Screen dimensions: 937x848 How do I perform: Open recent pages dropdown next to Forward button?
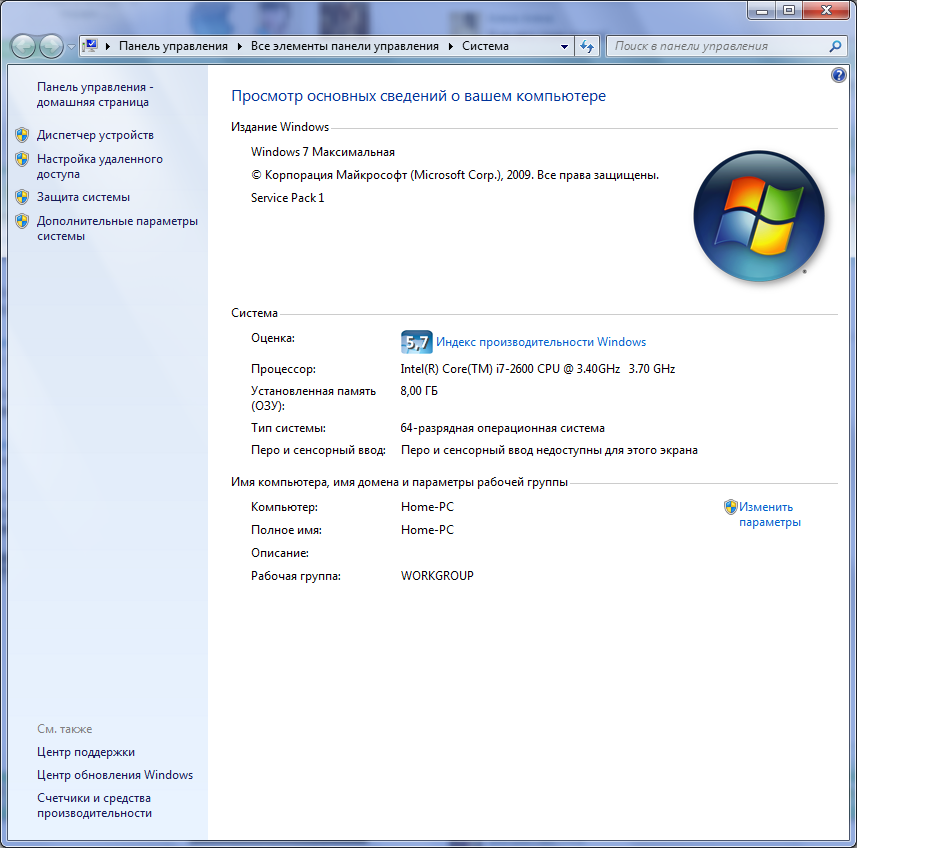(71, 47)
